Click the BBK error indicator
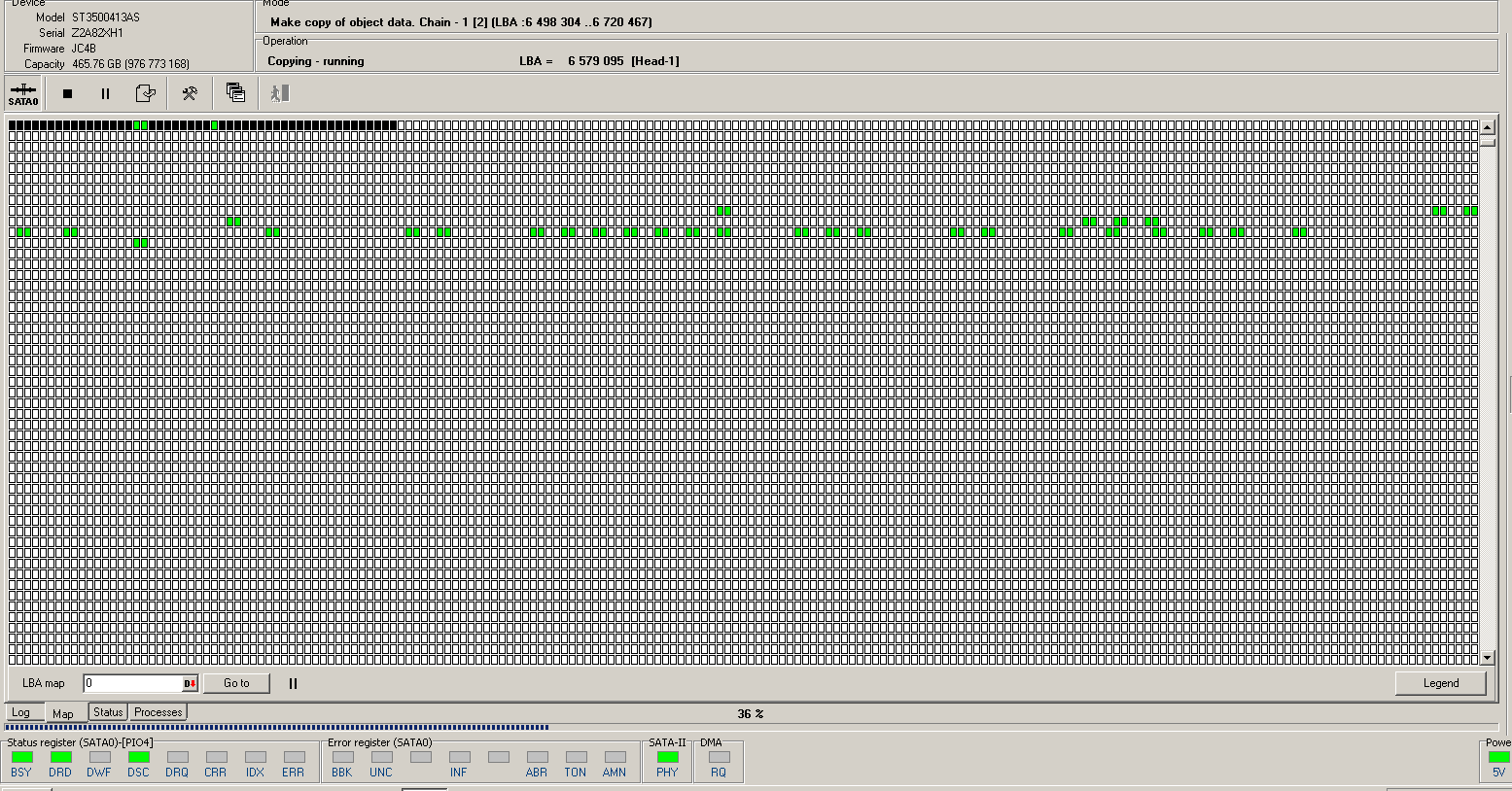This screenshot has width=1512, height=791. [x=342, y=757]
